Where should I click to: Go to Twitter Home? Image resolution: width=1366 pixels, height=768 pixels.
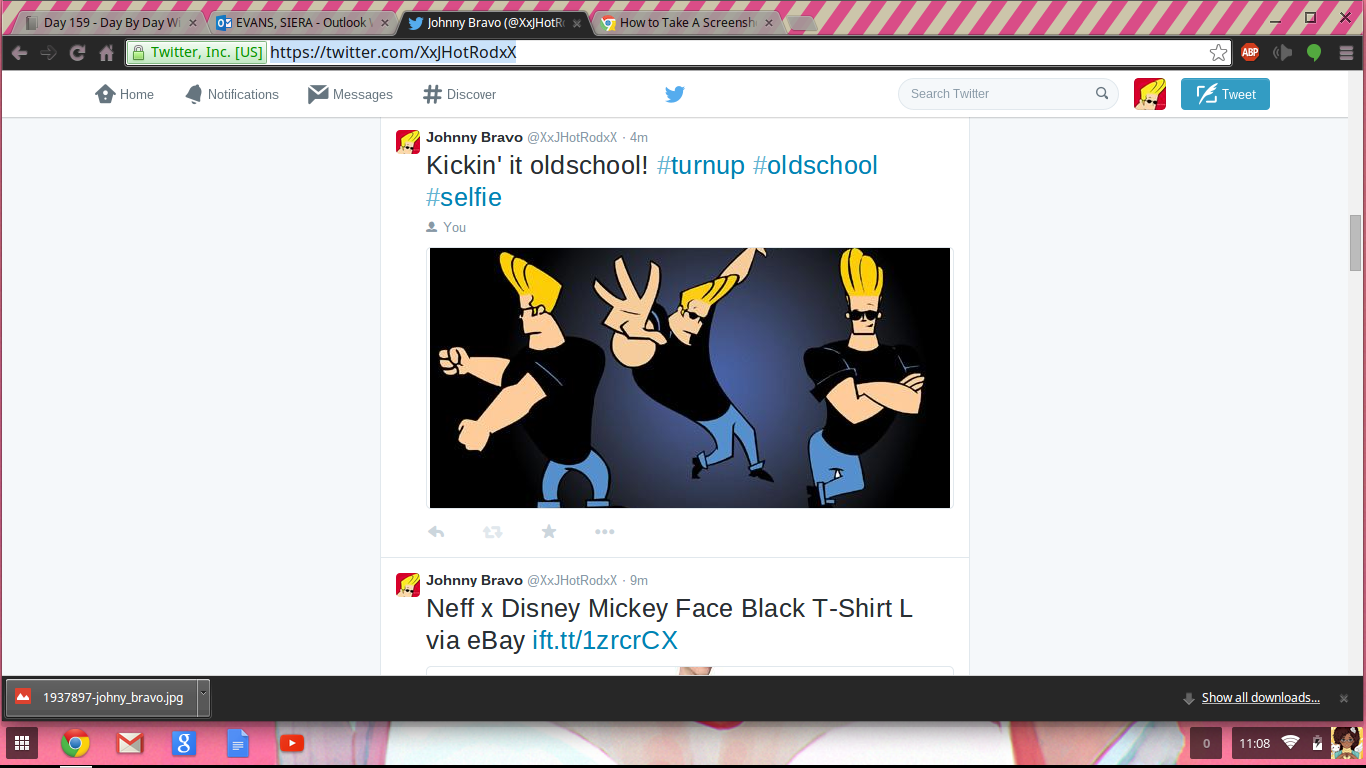coord(125,94)
